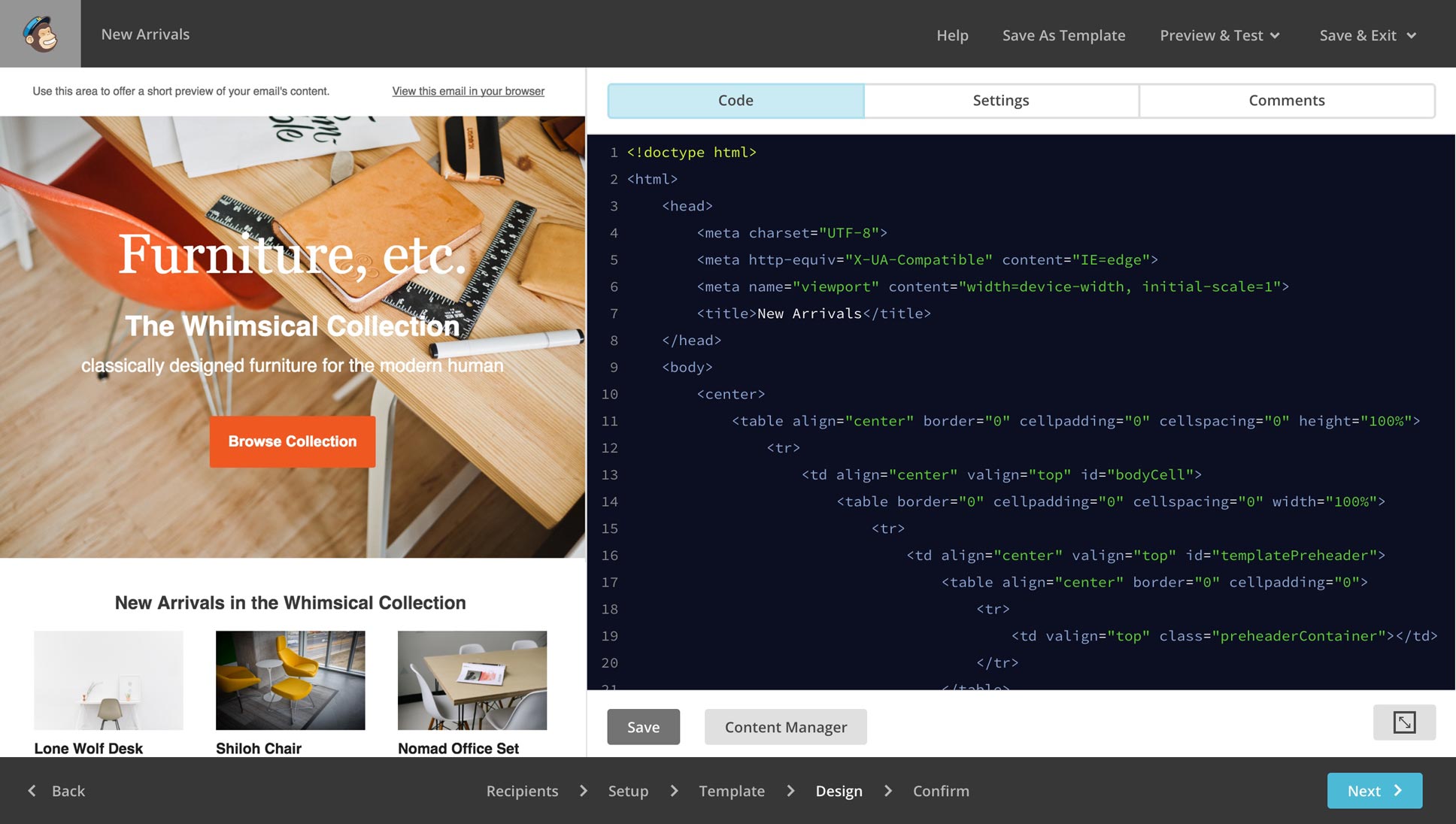Click the Shiloh Chair label
The height and width of the screenshot is (824, 1456).
258,749
